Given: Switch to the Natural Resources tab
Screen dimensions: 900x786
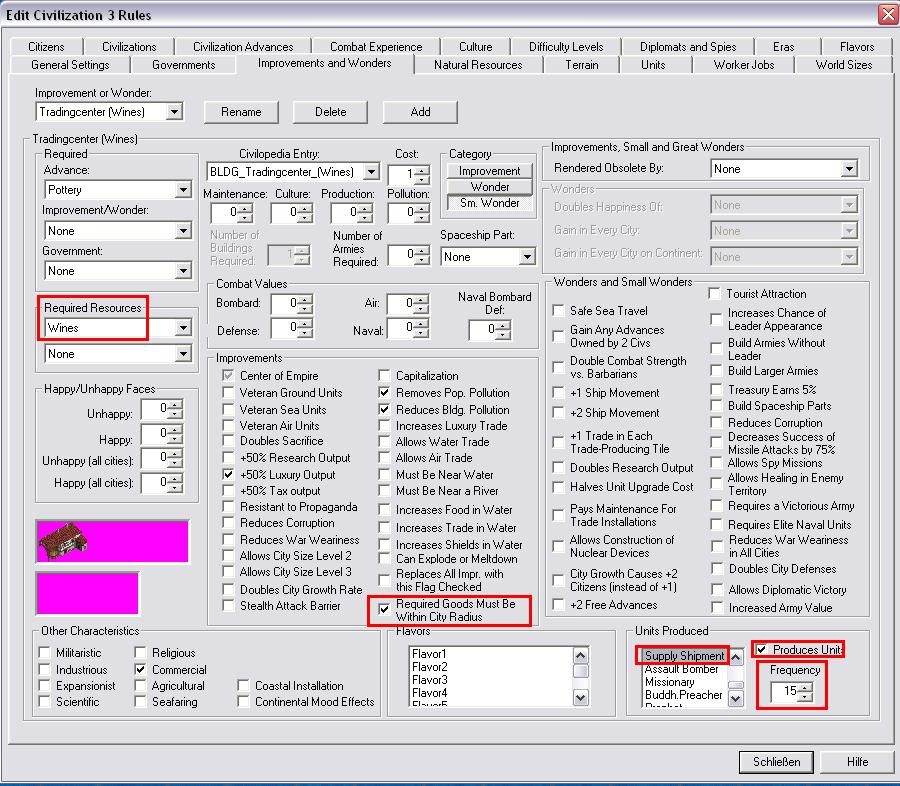Looking at the screenshot, I should point(478,65).
